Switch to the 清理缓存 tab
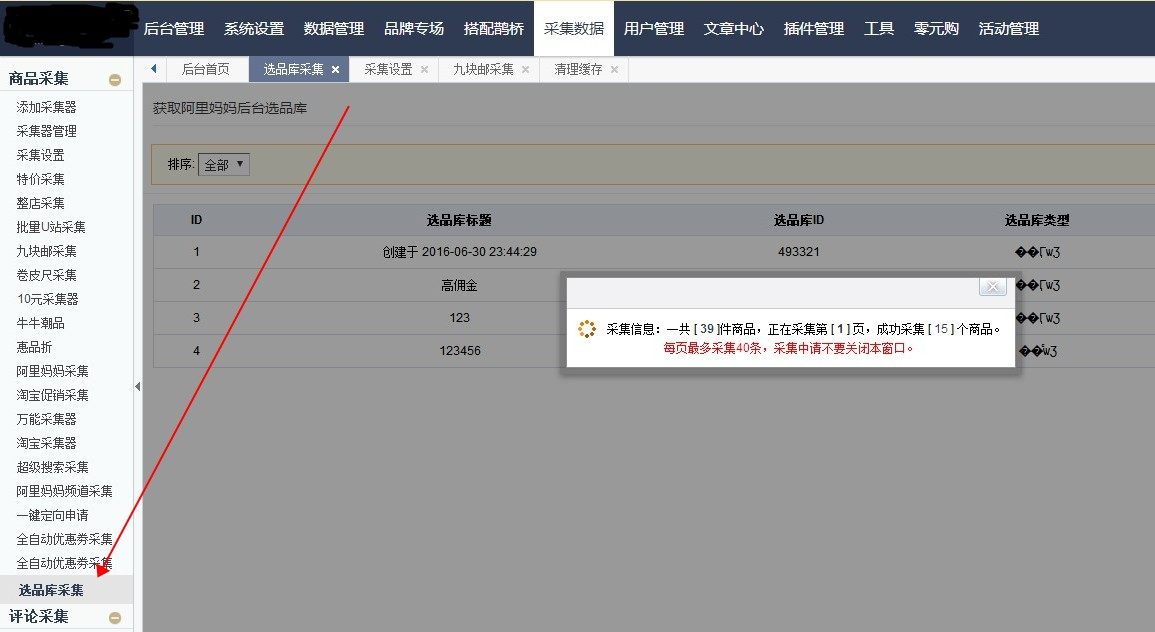 [x=578, y=69]
